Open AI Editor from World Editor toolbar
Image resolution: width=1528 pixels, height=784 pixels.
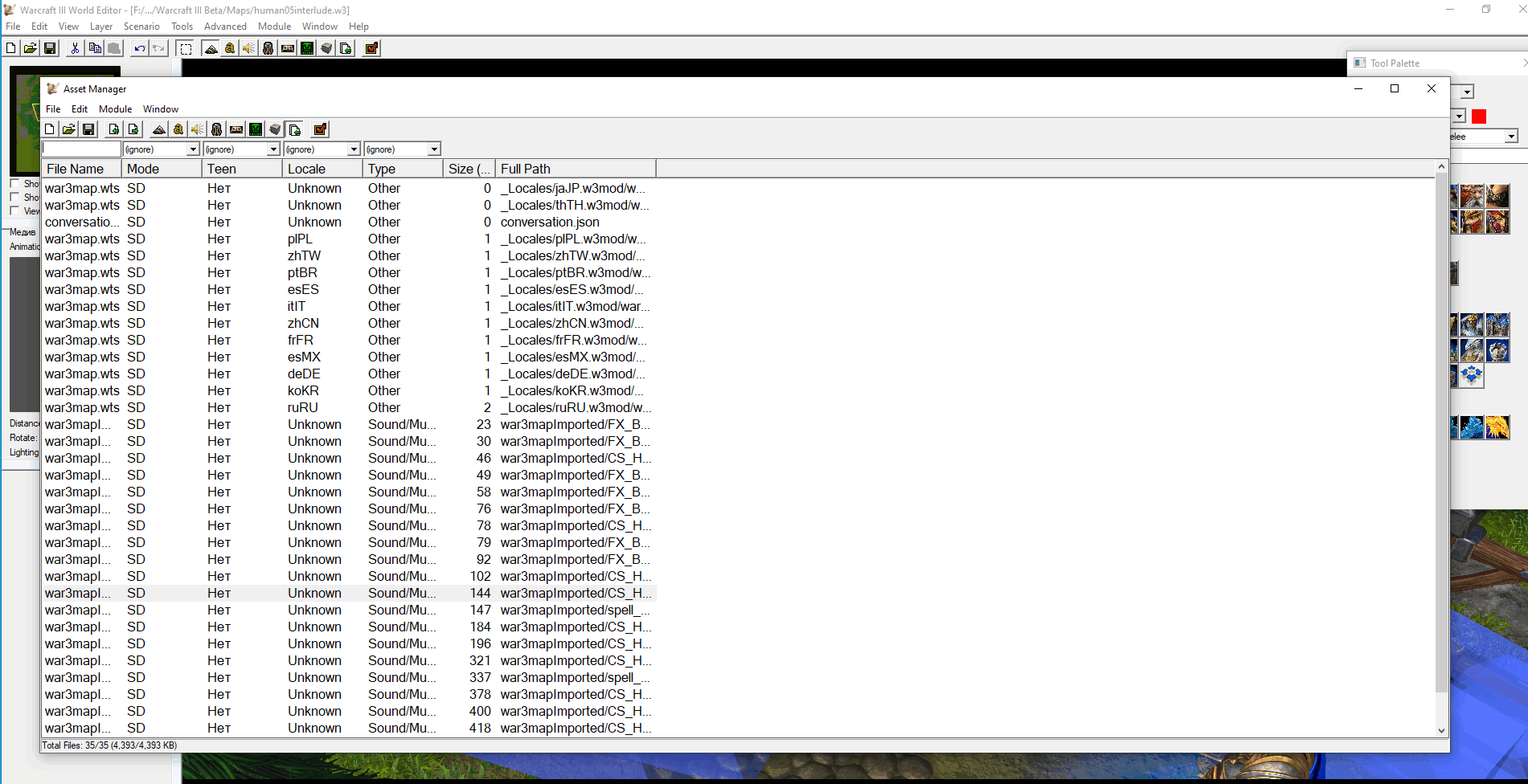pyautogui.click(x=307, y=48)
